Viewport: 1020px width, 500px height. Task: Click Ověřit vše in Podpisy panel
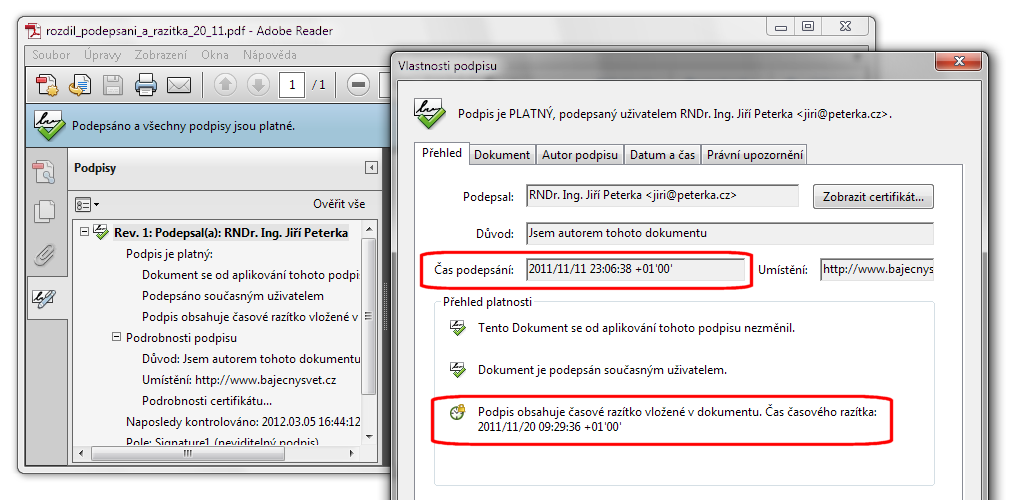[x=339, y=204]
